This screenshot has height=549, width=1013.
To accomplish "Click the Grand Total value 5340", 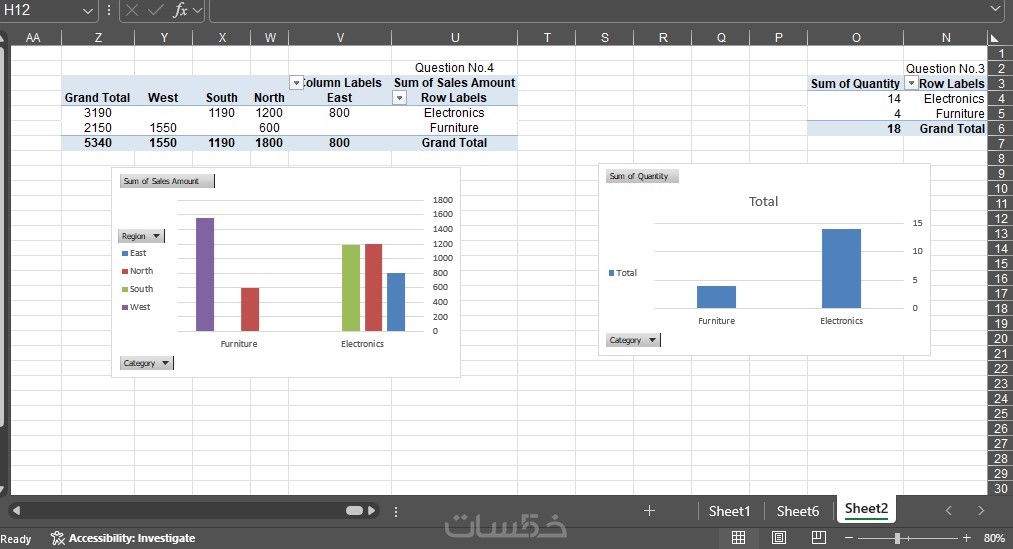I will coord(98,143).
